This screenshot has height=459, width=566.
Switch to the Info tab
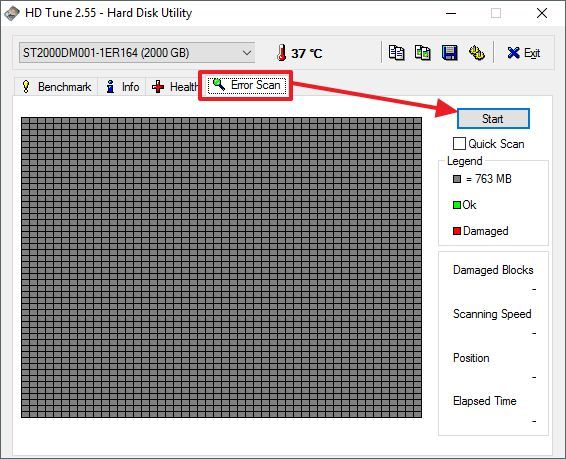pos(122,87)
